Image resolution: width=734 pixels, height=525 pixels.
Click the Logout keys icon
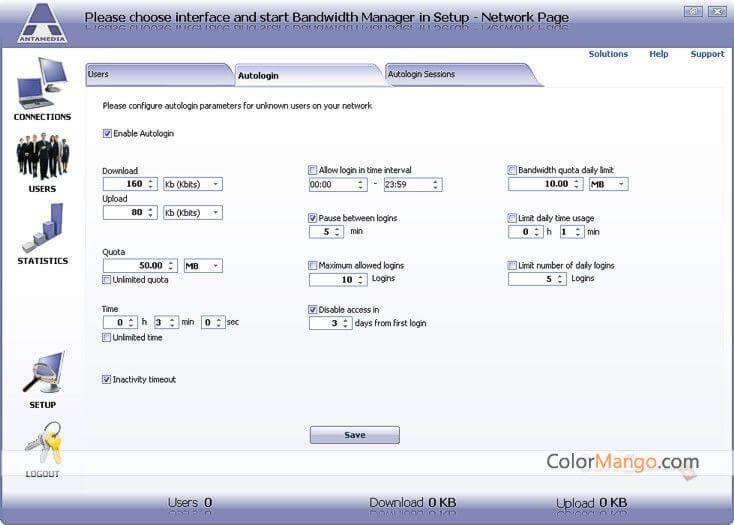tap(42, 443)
